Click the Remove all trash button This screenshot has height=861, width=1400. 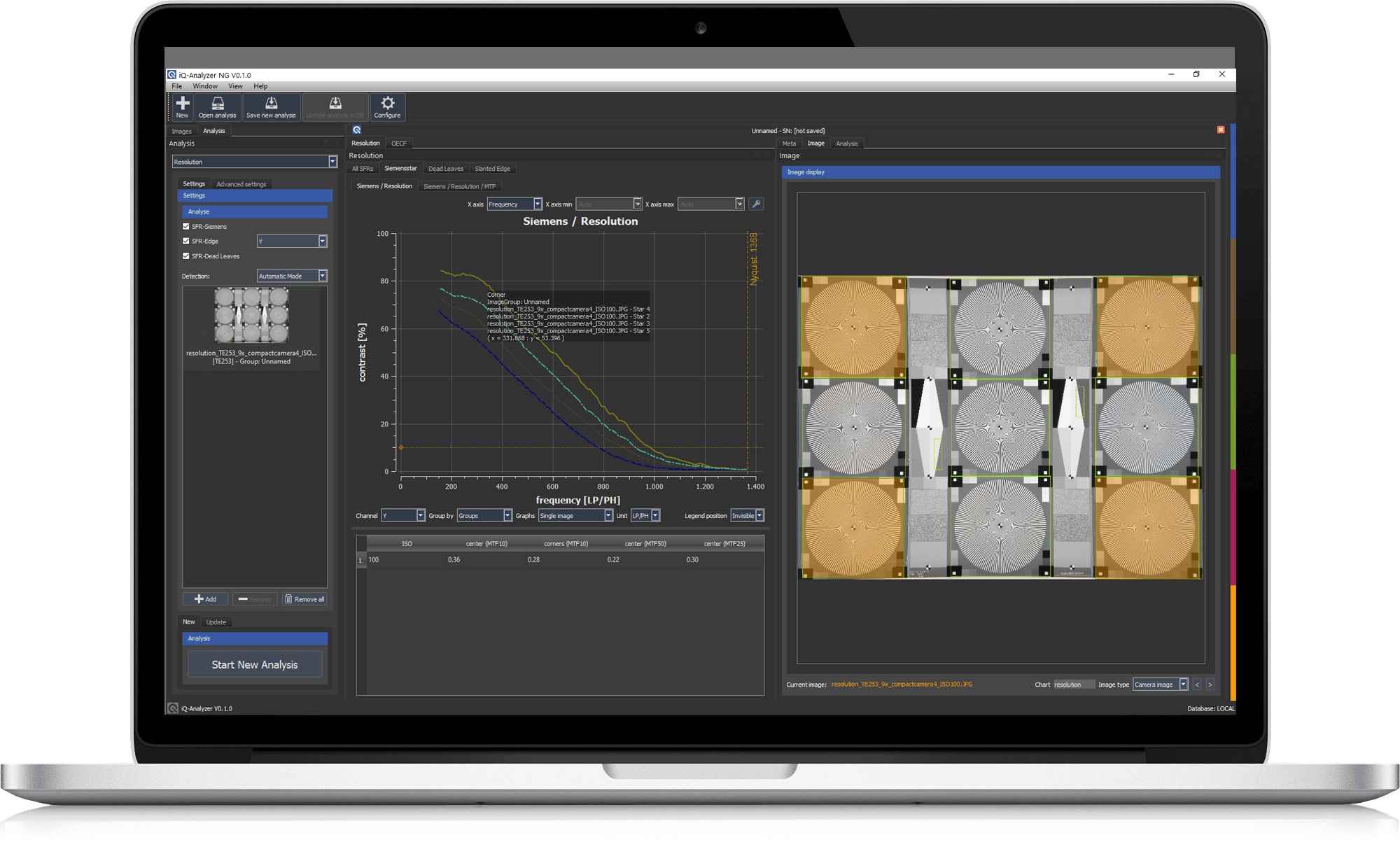(x=304, y=599)
